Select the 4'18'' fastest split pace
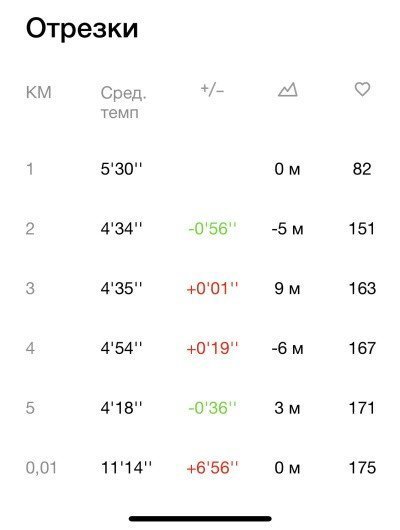 pyautogui.click(x=122, y=408)
